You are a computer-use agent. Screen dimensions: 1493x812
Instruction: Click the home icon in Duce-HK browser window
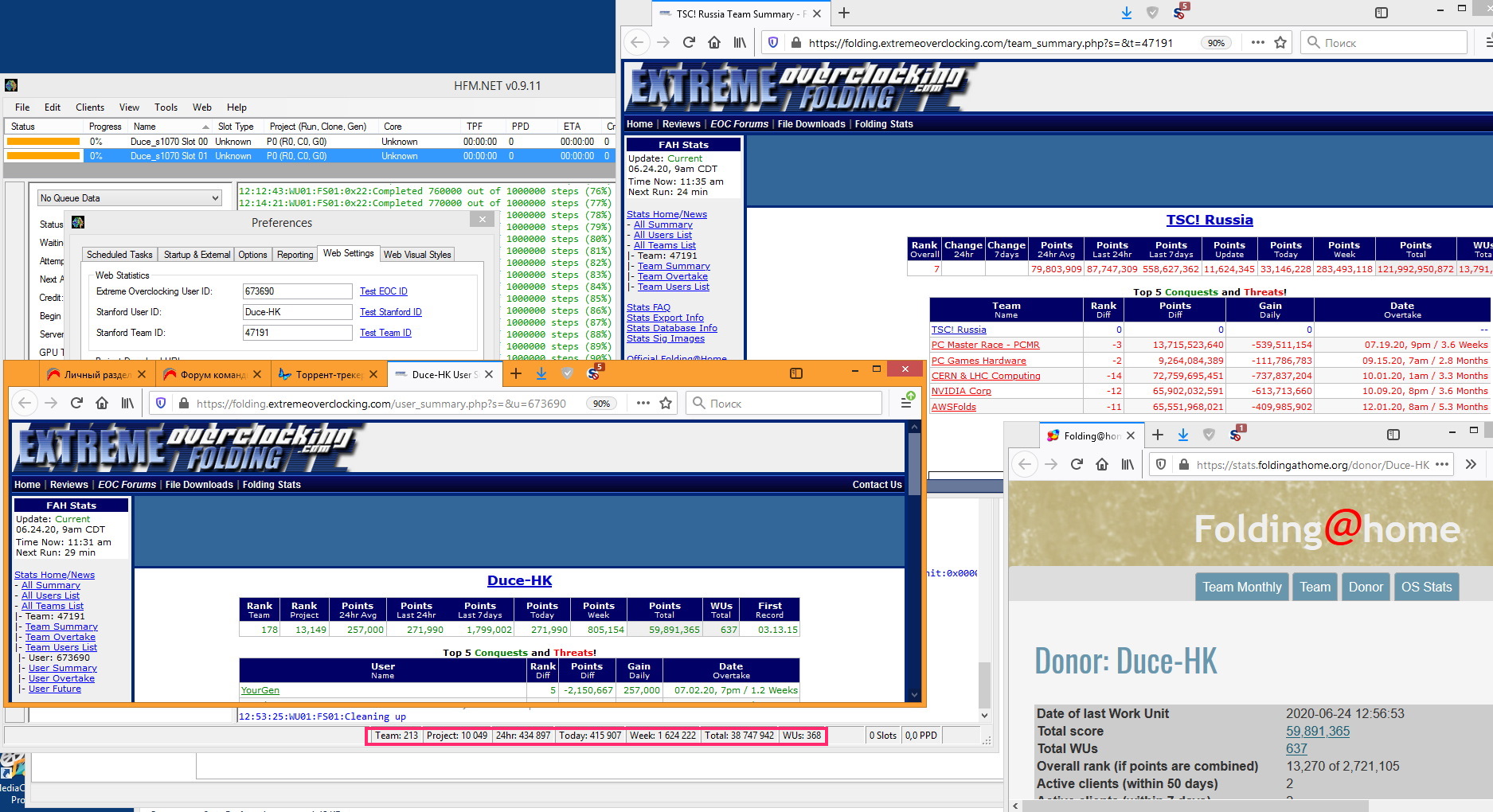click(x=102, y=404)
